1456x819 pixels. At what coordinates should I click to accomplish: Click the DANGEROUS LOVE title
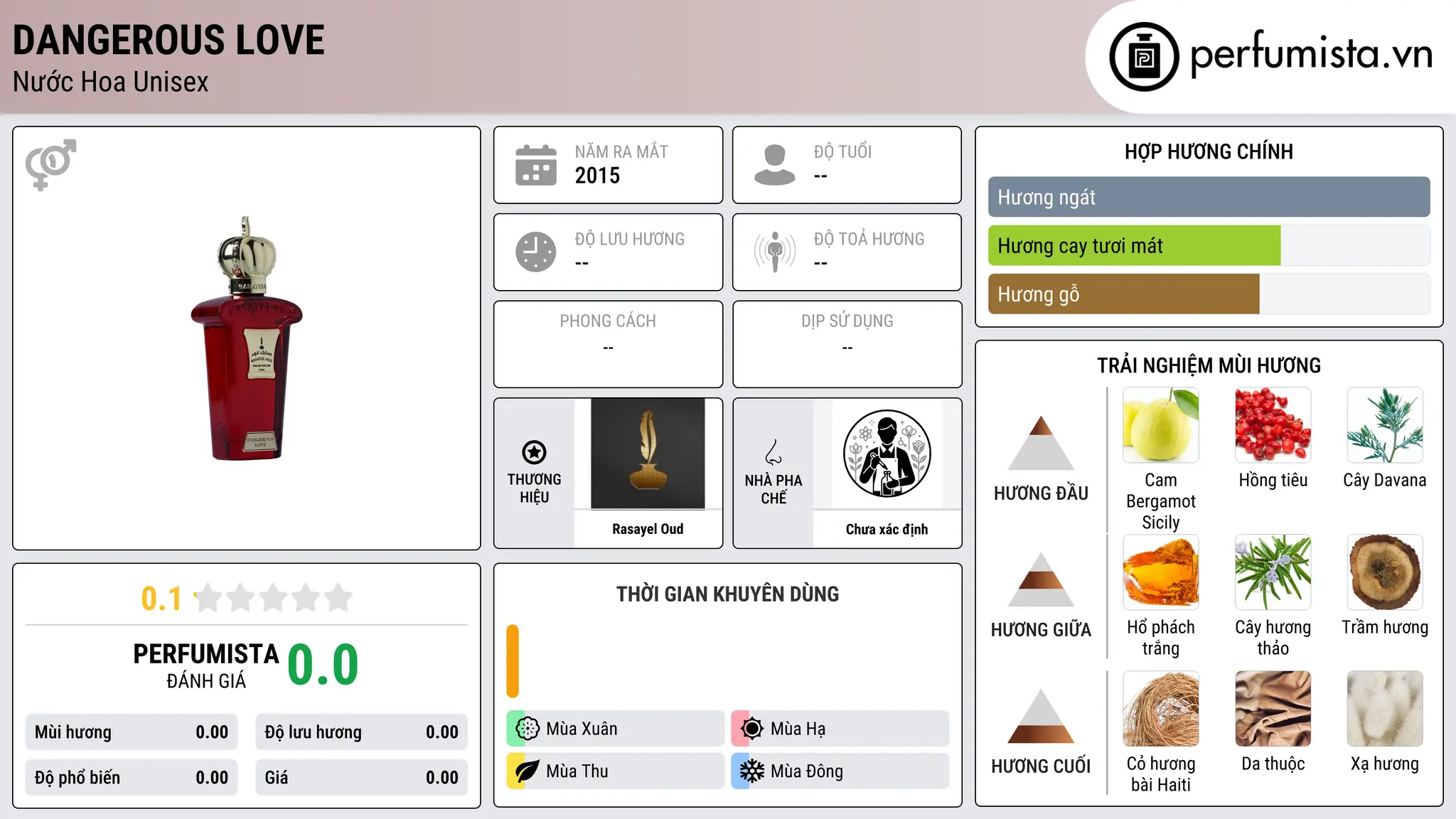pos(168,40)
